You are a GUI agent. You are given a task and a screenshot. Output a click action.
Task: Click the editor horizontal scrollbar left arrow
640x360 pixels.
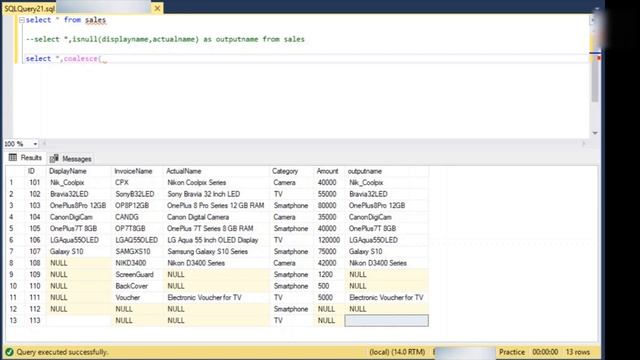44,144
